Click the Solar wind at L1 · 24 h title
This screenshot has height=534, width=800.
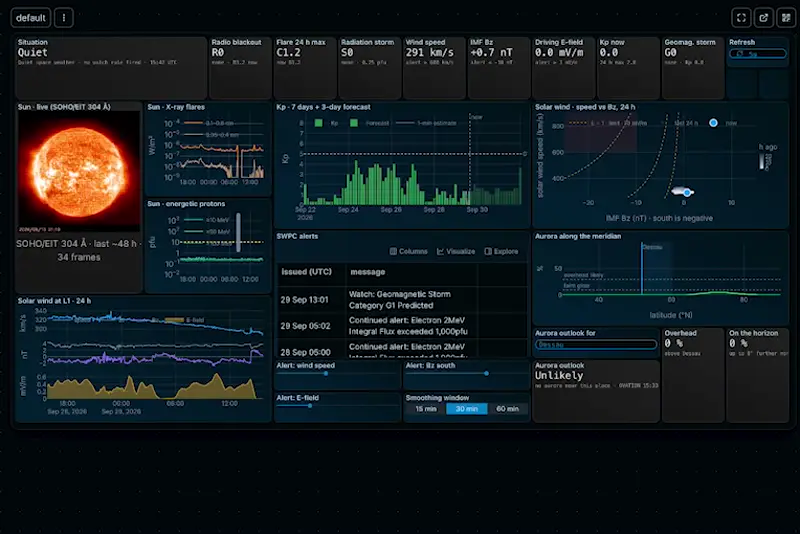coord(54,301)
